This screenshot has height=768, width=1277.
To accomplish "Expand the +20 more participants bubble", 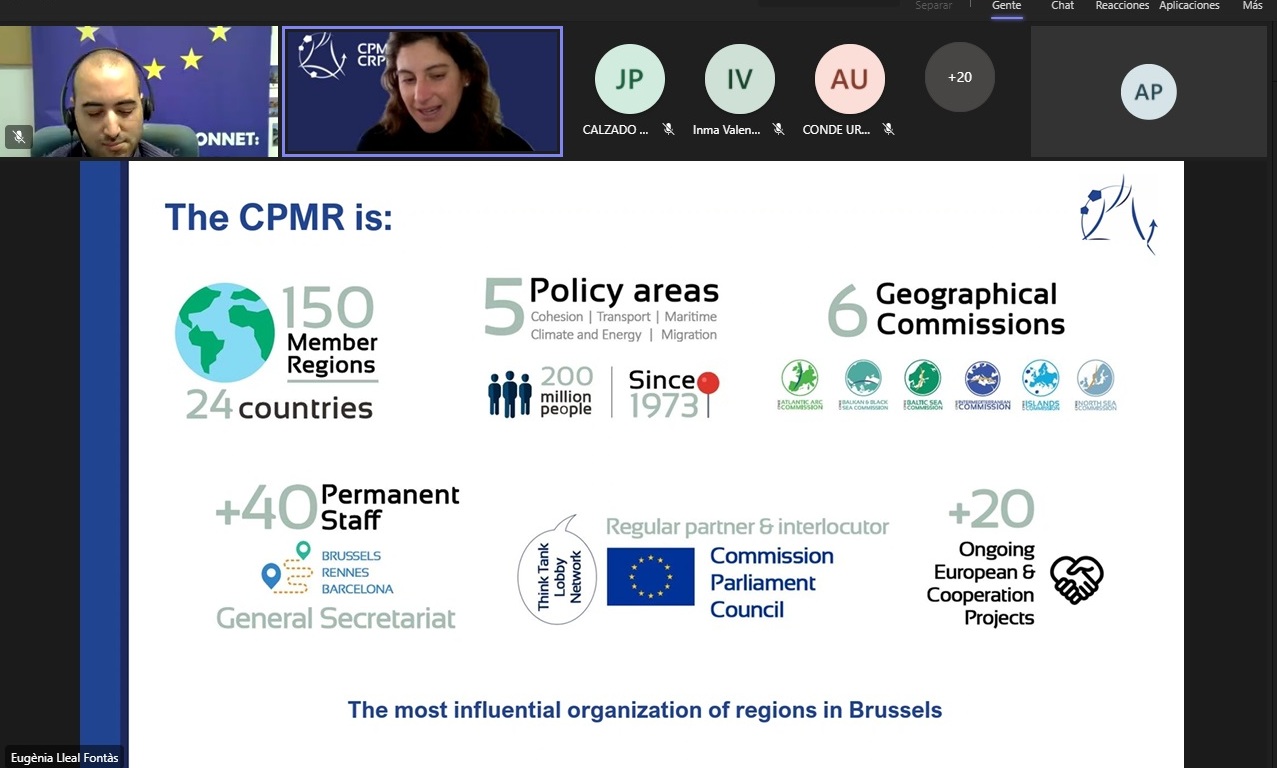I will (959, 78).
